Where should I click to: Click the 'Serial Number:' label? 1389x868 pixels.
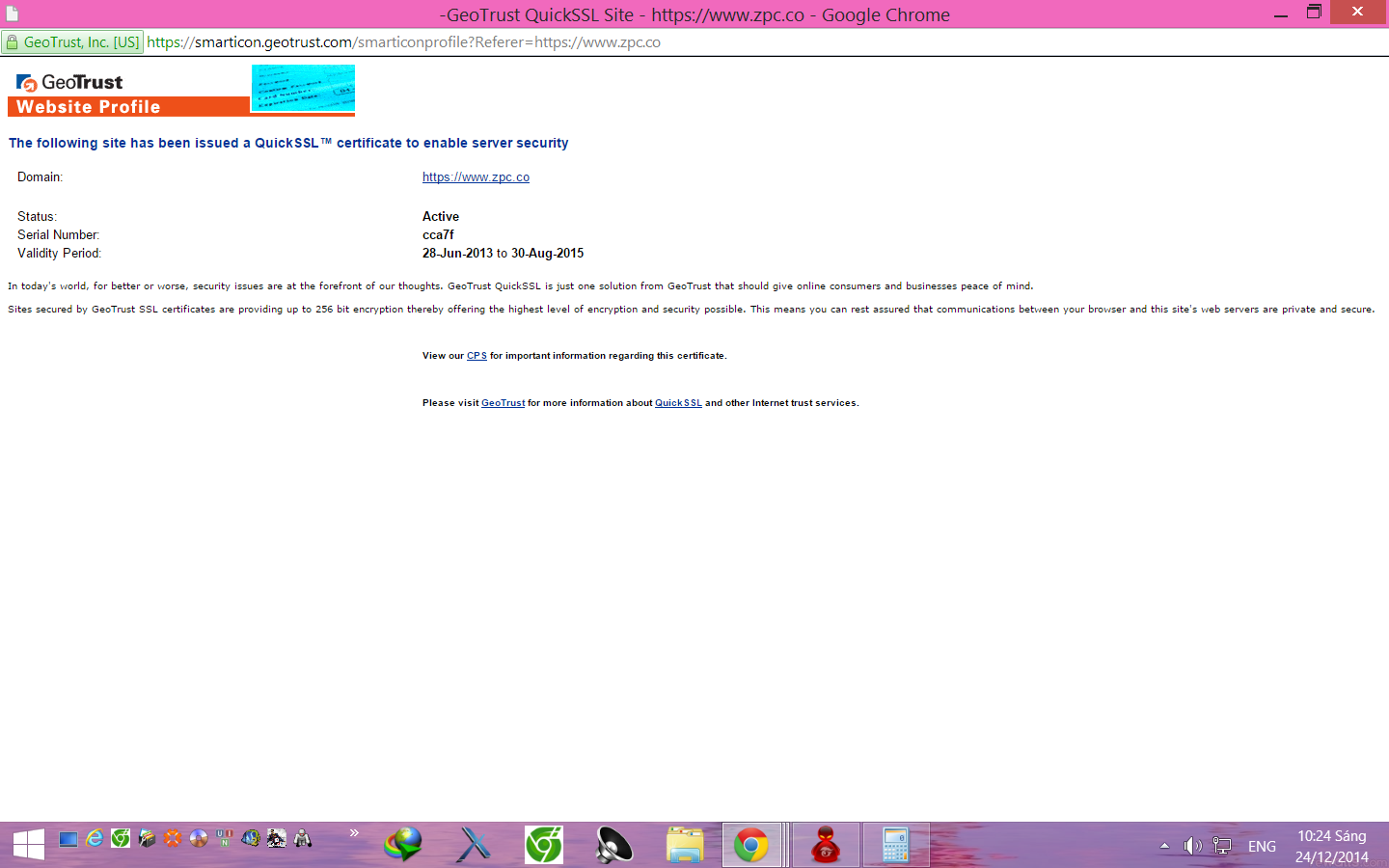tap(58, 235)
